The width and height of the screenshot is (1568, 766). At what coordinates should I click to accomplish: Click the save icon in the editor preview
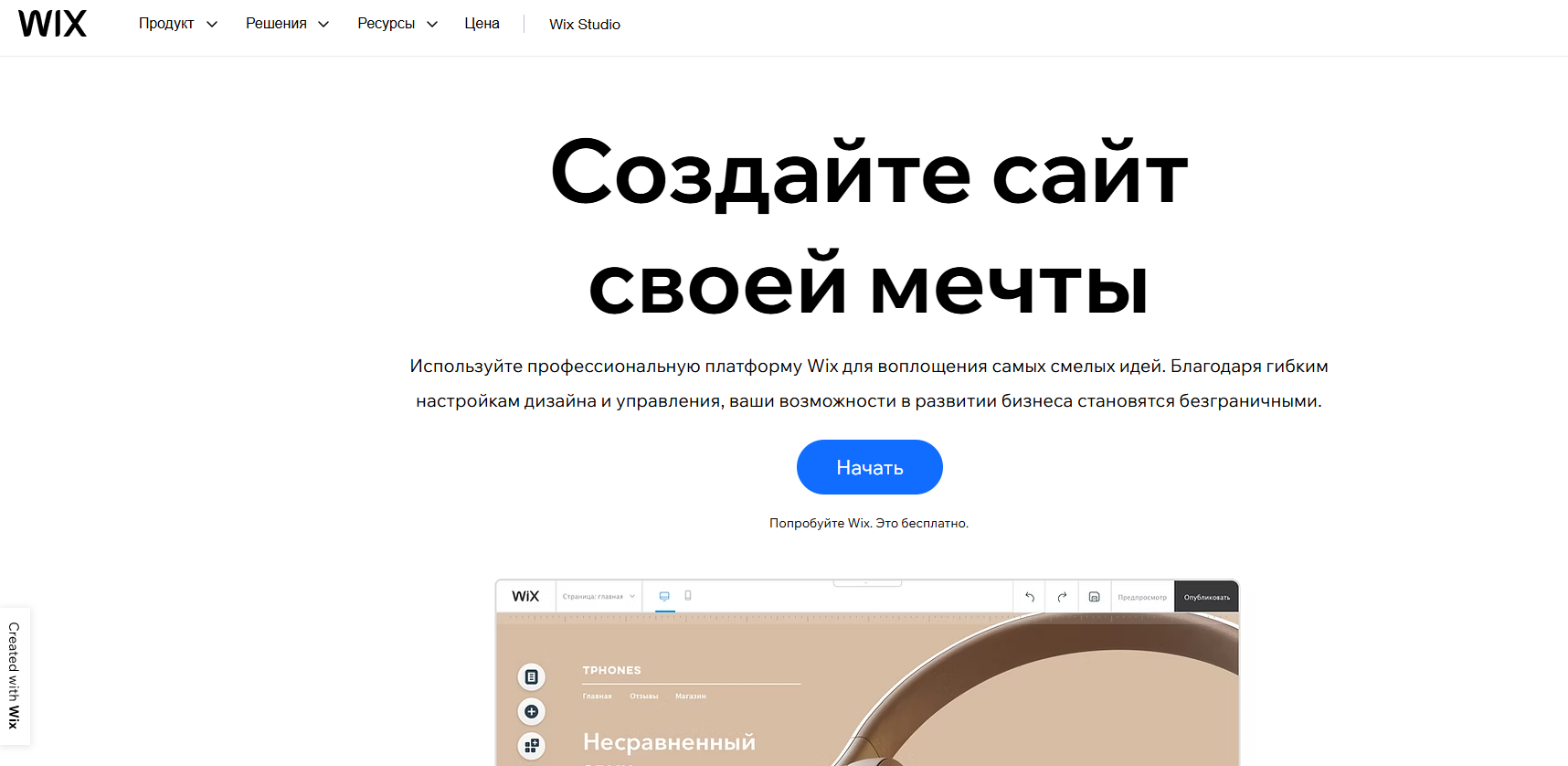click(x=1094, y=597)
